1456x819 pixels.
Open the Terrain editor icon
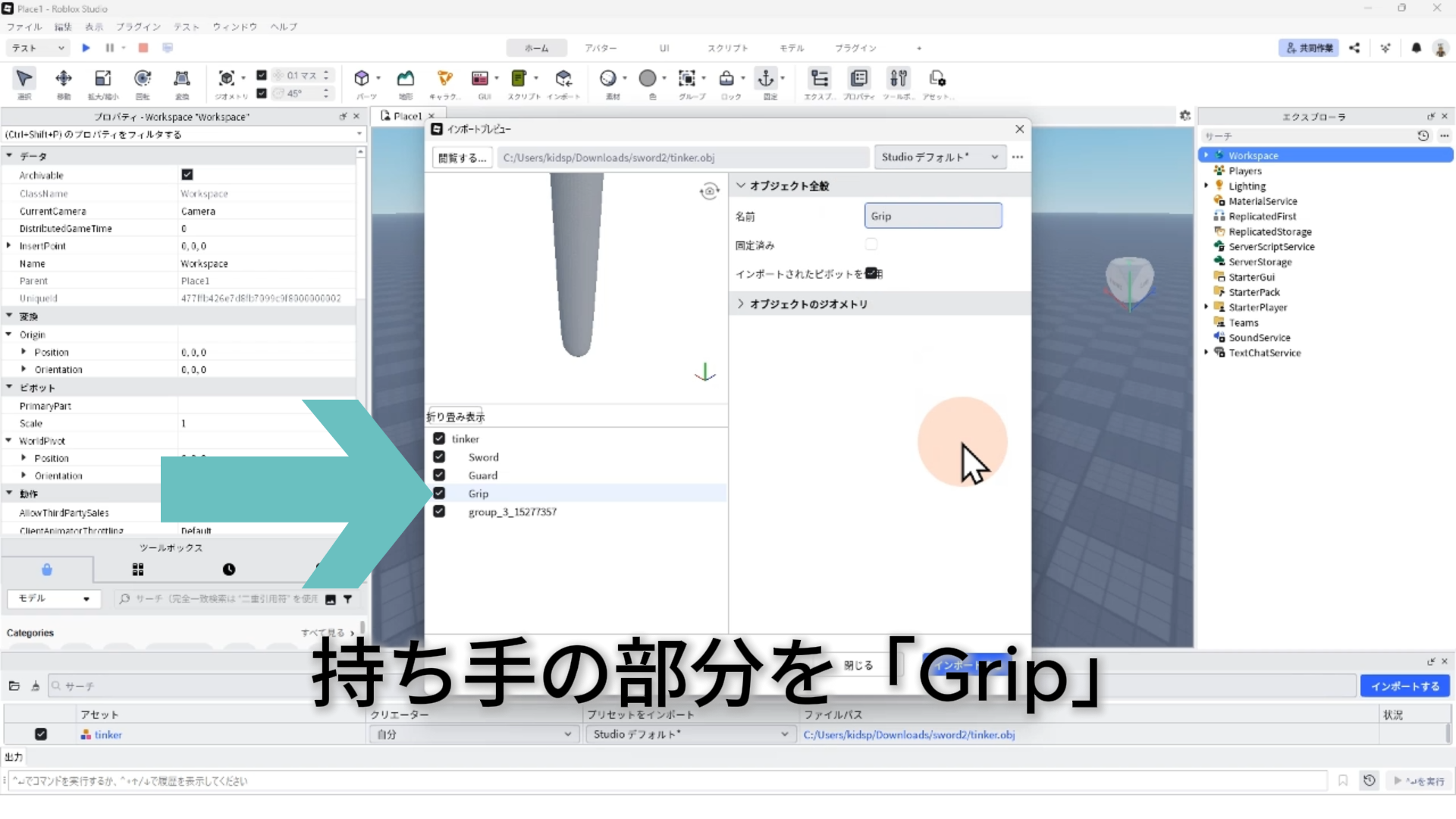406,79
